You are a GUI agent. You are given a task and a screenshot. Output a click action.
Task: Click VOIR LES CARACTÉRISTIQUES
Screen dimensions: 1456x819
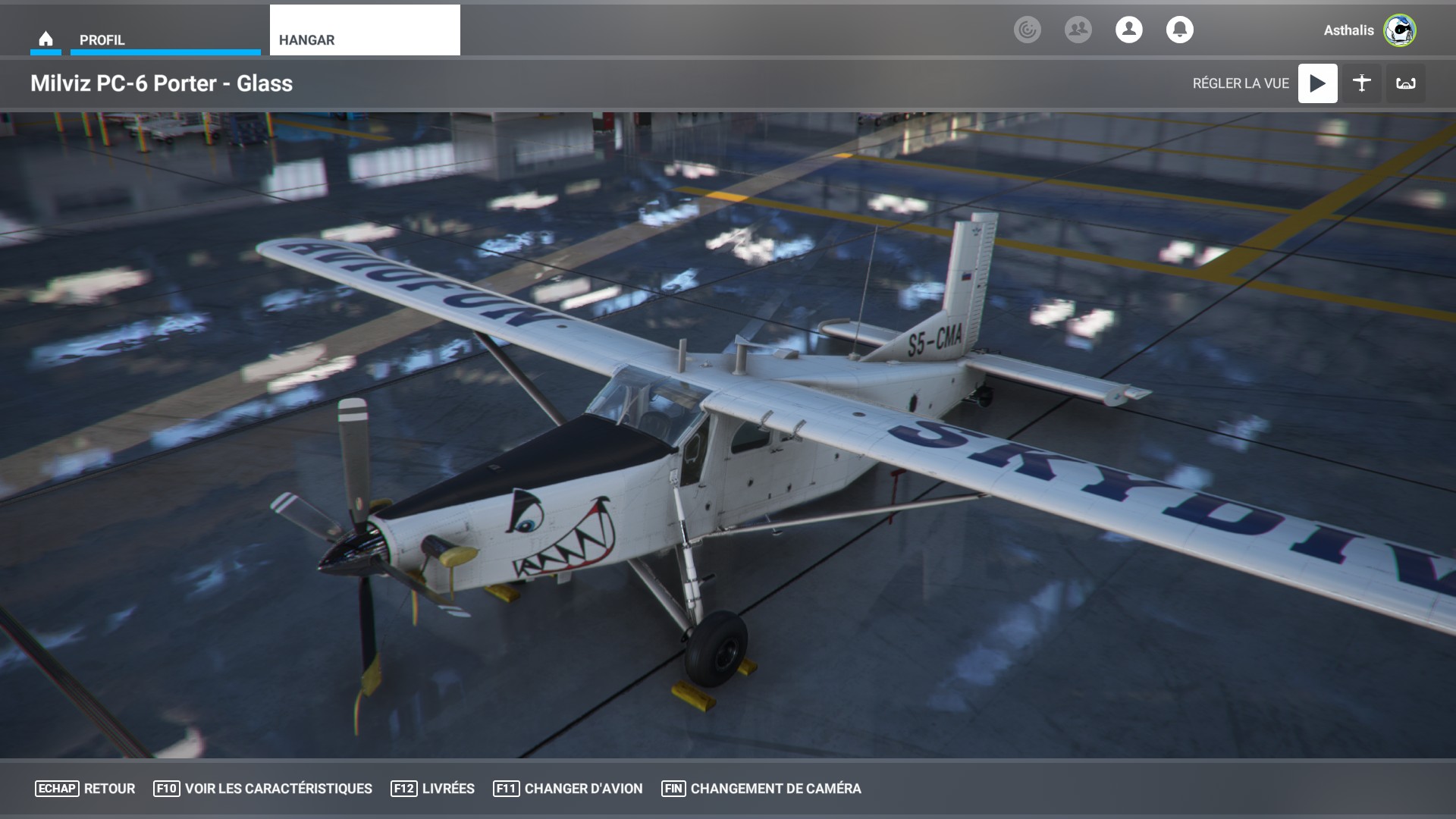click(278, 789)
